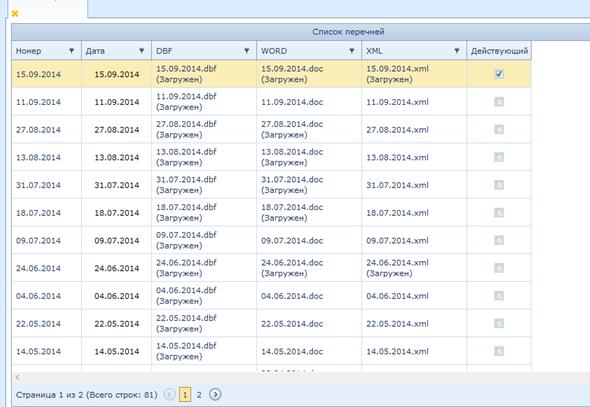Check Действующий checkbox for 11.09.2014 row
The height and width of the screenshot is (407, 590).
pos(499,102)
